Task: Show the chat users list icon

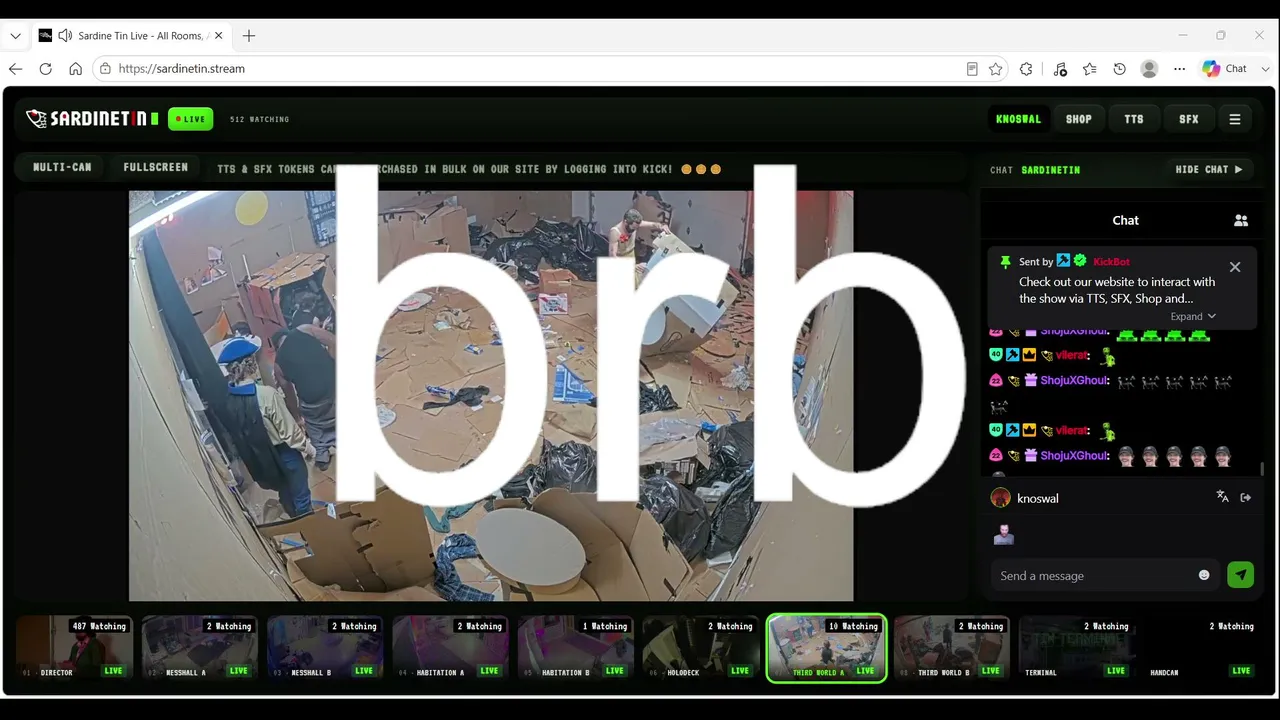Action: coord(1241,220)
